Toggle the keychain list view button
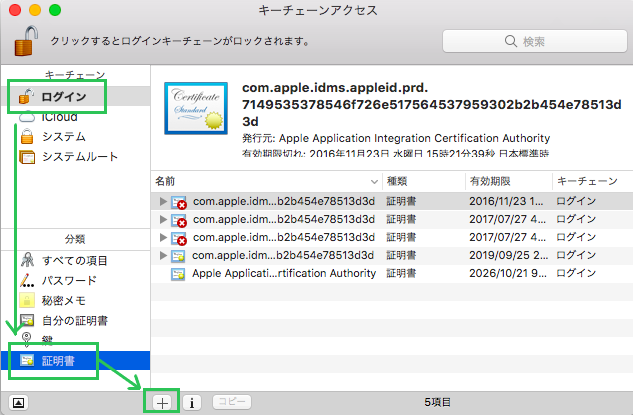Image resolution: width=633 pixels, height=415 pixels. [19, 402]
